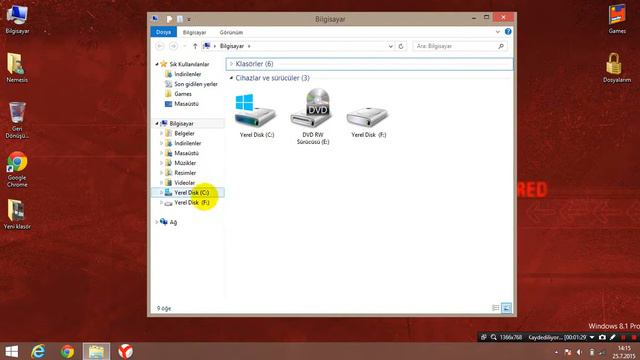Screen dimensions: 640x360
Task: Select the Yerel Disk (F:) drive icon in main pane
Action: pos(368,121)
